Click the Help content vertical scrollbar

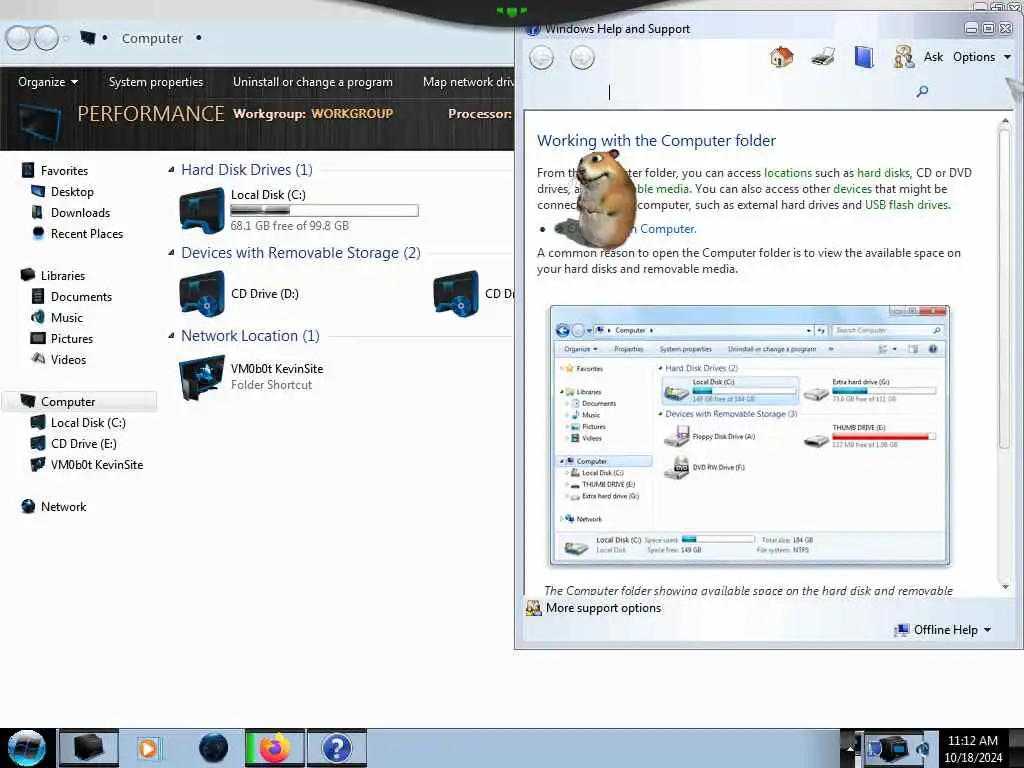pyautogui.click(x=1005, y=353)
